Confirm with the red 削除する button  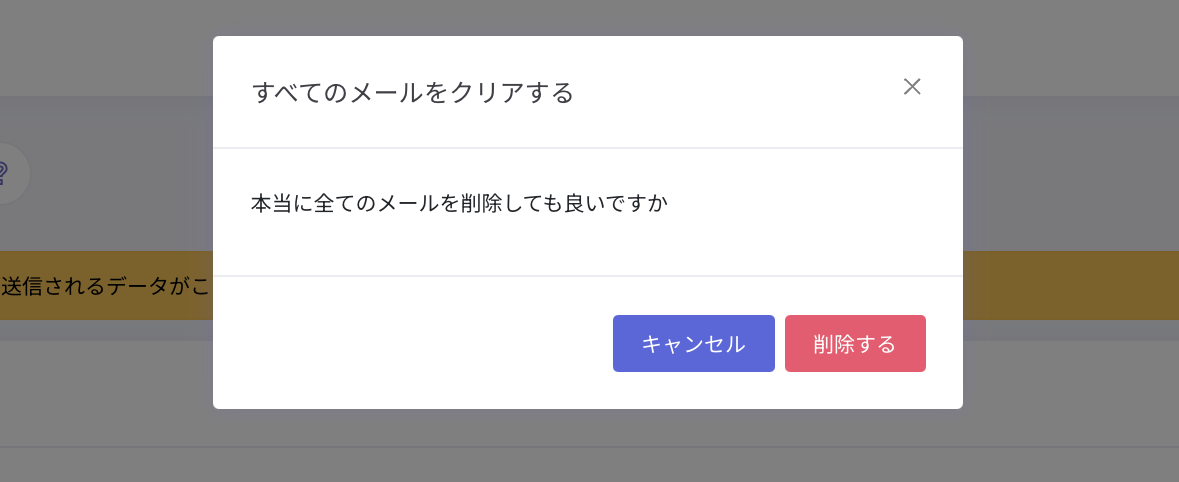pyautogui.click(x=855, y=344)
